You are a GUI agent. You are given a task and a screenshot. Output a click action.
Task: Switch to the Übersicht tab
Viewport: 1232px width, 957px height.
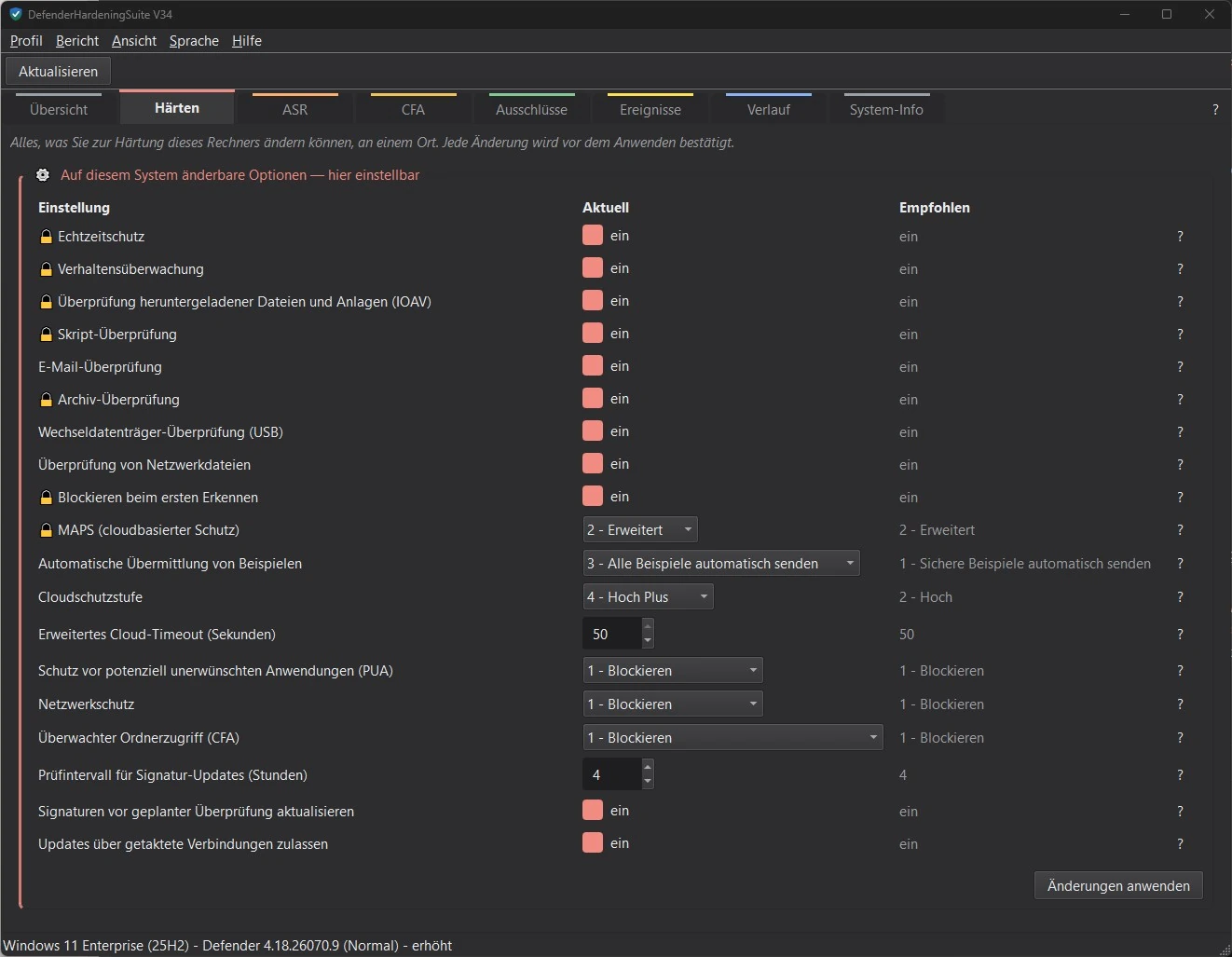[59, 109]
